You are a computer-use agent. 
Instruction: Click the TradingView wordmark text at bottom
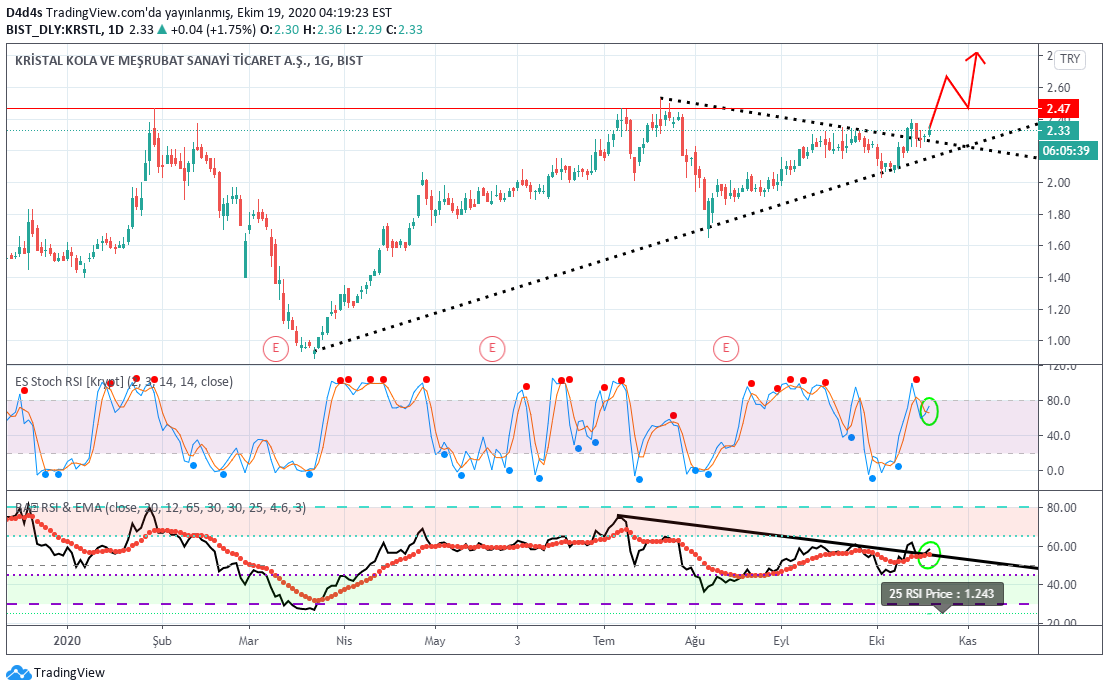pyautogui.click(x=69, y=673)
